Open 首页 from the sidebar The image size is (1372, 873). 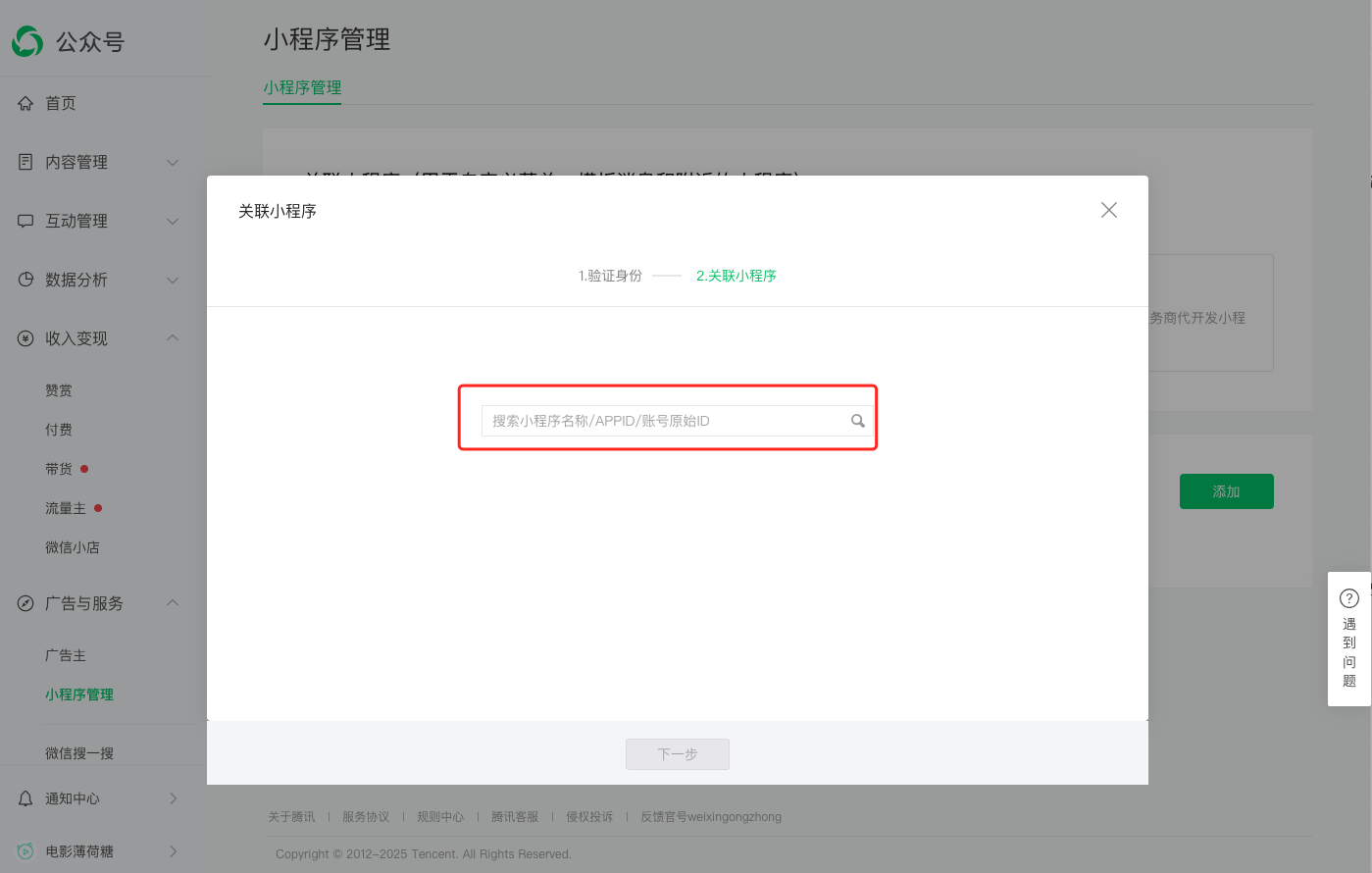click(x=60, y=103)
